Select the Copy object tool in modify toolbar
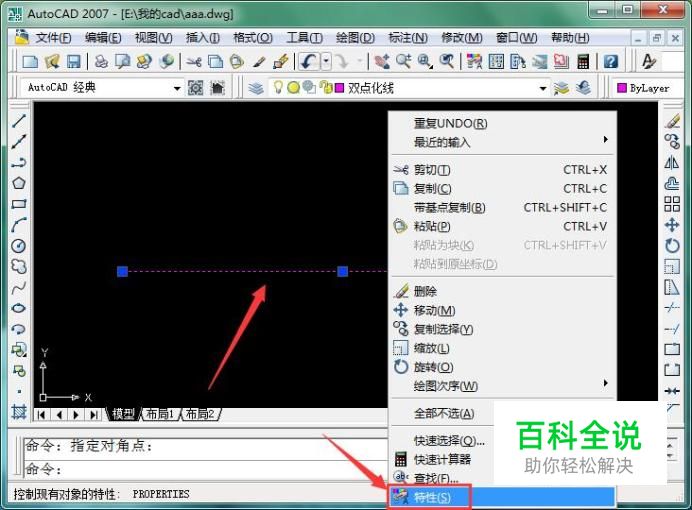This screenshot has height=510, width=692. coord(672,142)
